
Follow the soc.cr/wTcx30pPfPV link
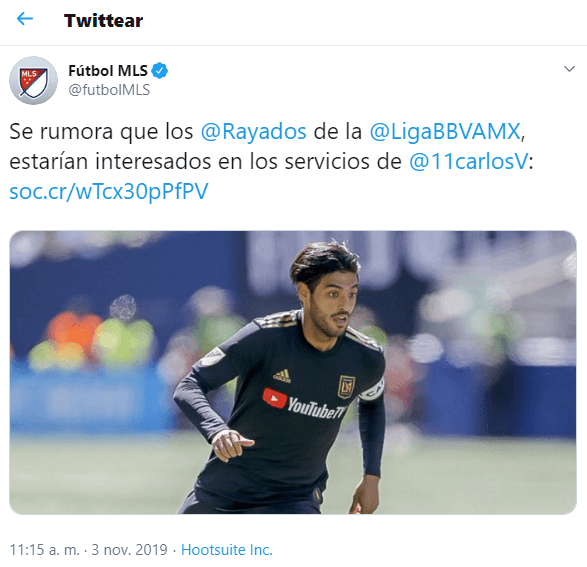[x=109, y=192]
